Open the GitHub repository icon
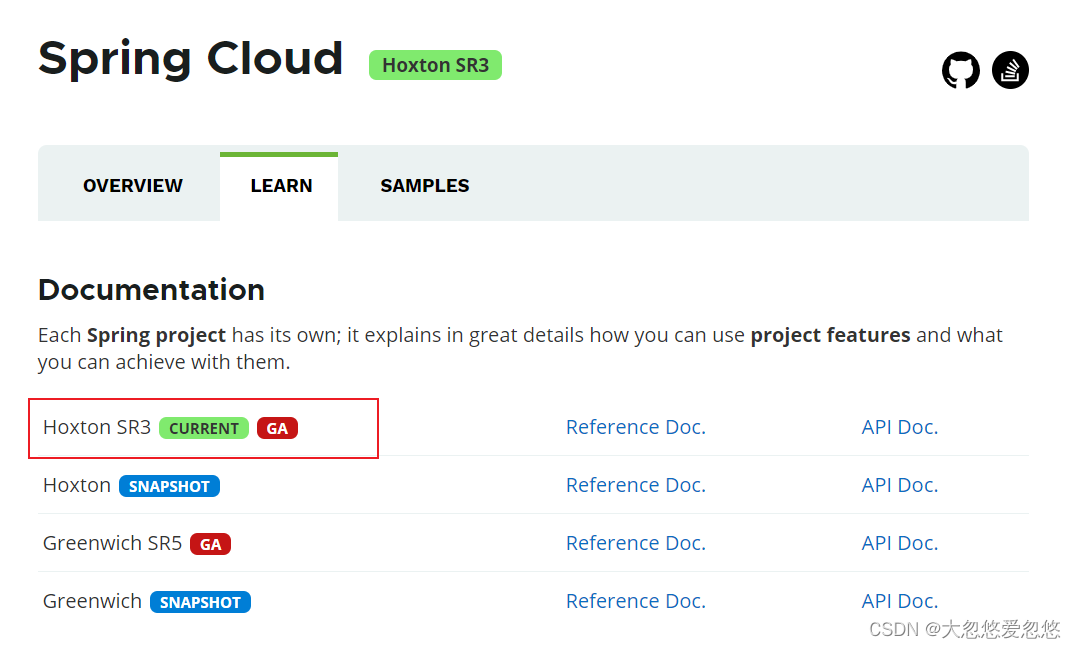Viewport: 1076px width, 648px height. coord(960,70)
